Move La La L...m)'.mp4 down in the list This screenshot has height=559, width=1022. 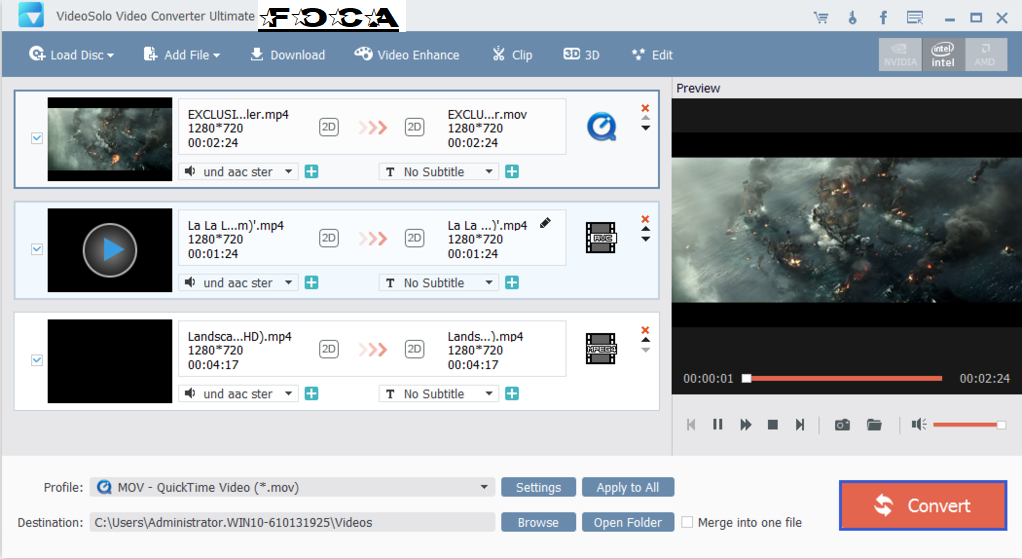645,239
